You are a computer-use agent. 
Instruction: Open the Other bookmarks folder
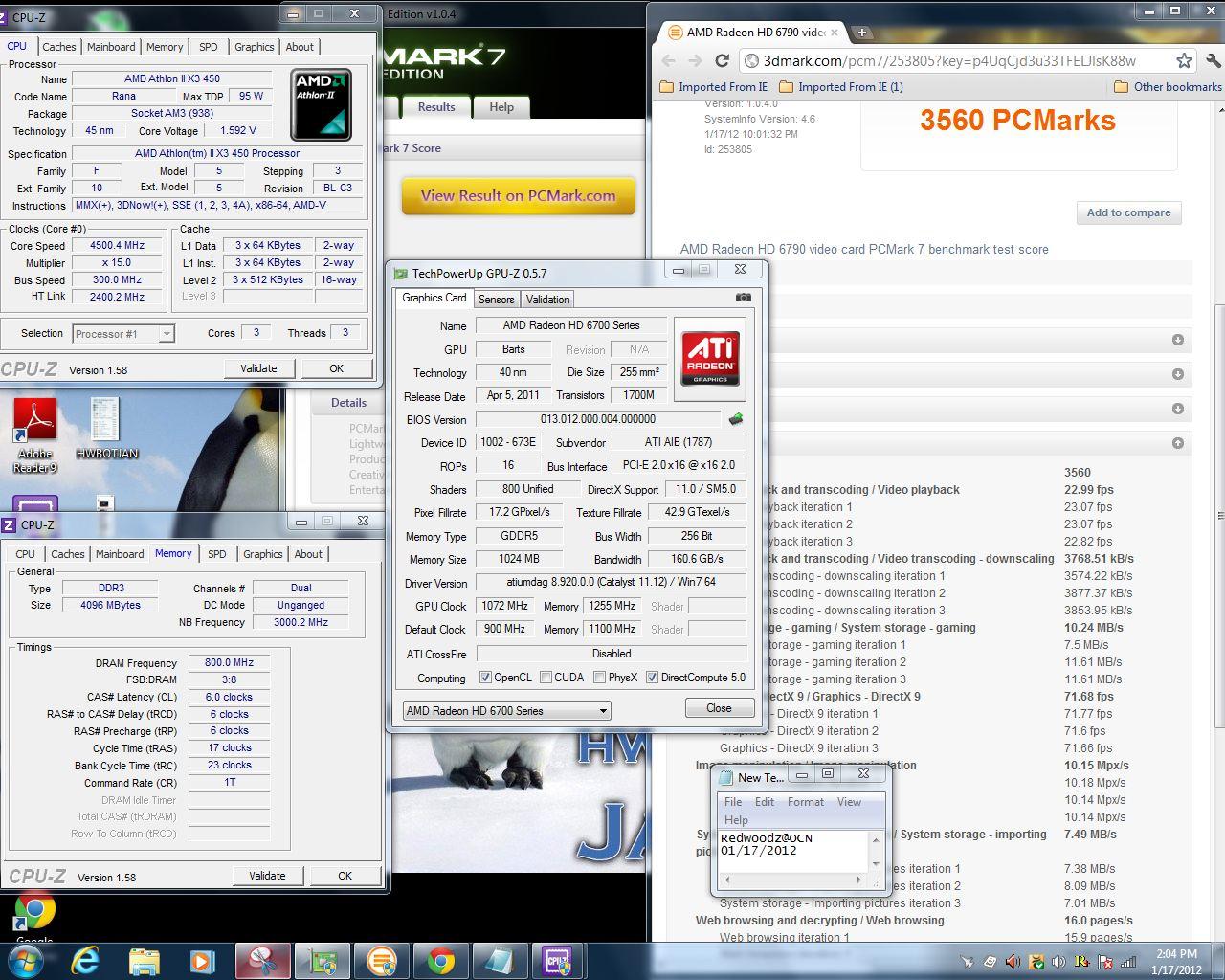coord(1169,87)
